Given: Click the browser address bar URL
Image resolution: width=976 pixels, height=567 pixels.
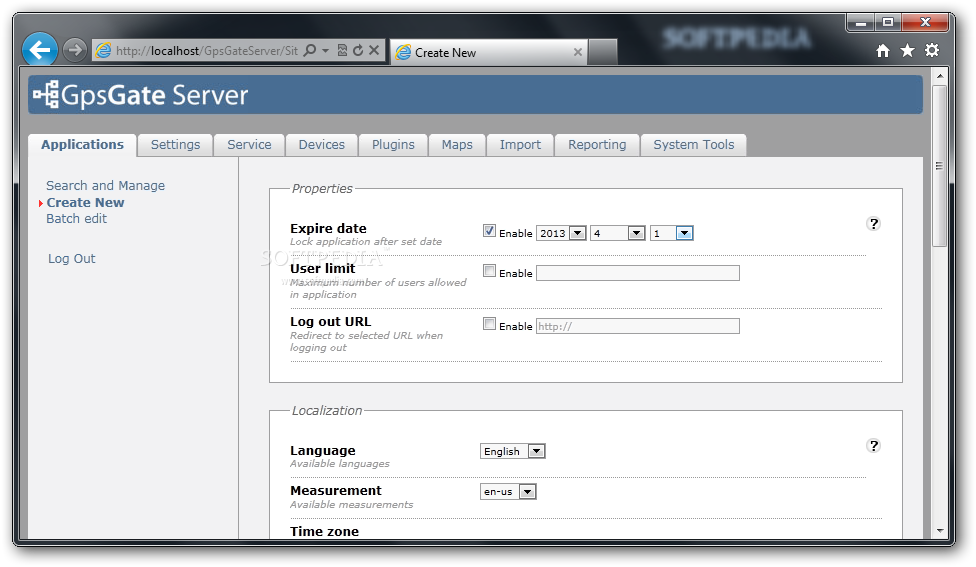Looking at the screenshot, I should [x=207, y=50].
